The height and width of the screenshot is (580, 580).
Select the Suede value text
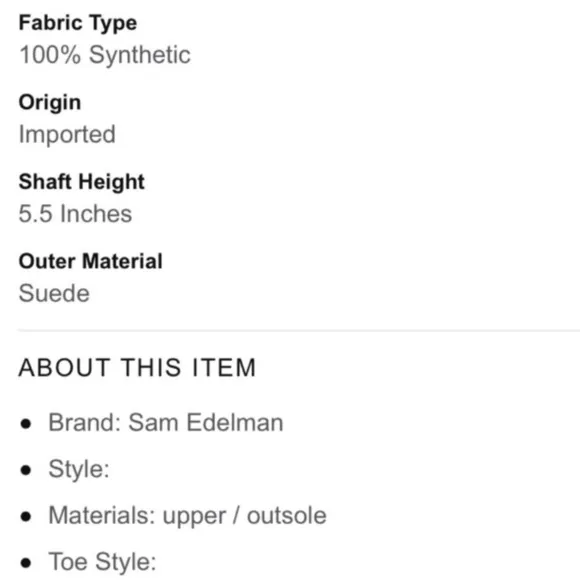click(x=54, y=293)
